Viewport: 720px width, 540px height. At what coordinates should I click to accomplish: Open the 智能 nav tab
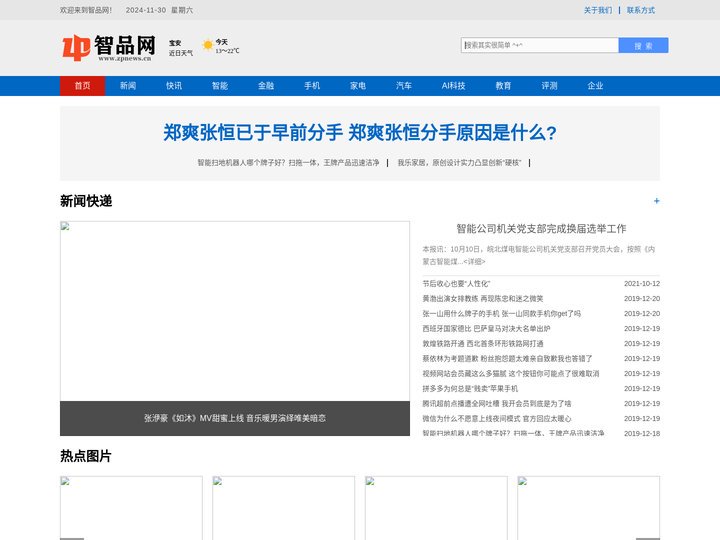pos(220,86)
